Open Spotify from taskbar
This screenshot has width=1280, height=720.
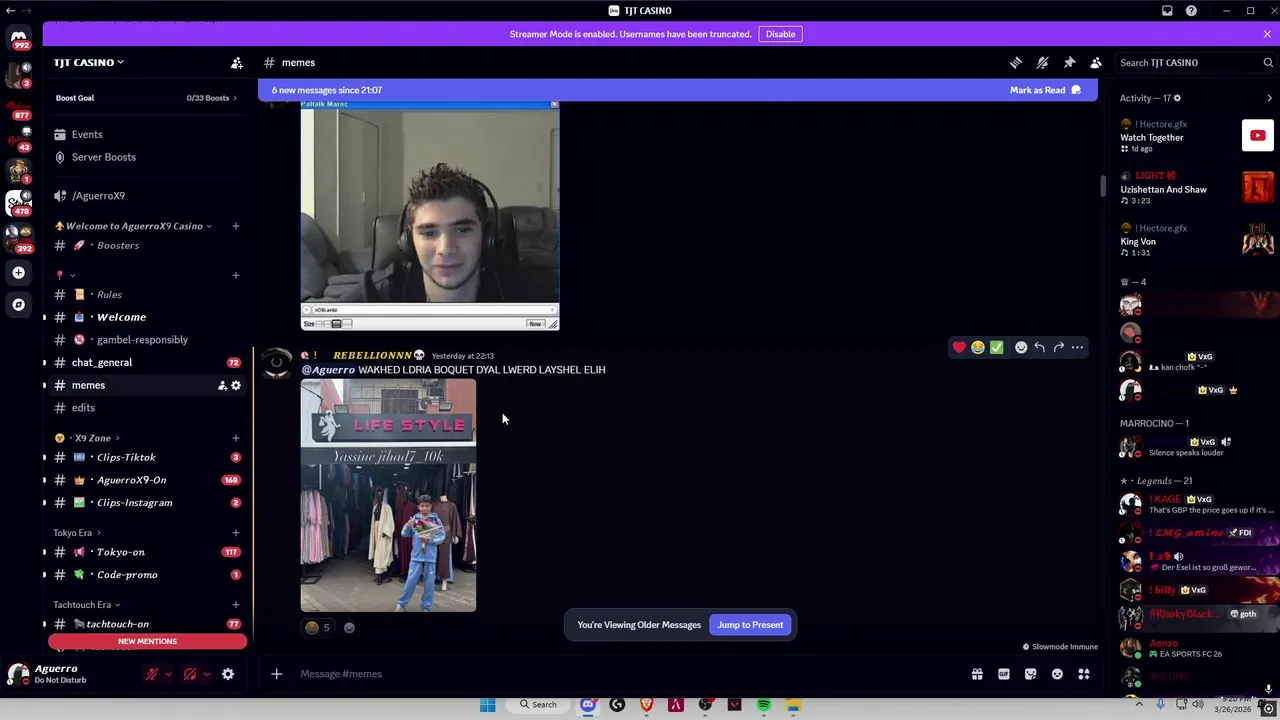pos(764,705)
